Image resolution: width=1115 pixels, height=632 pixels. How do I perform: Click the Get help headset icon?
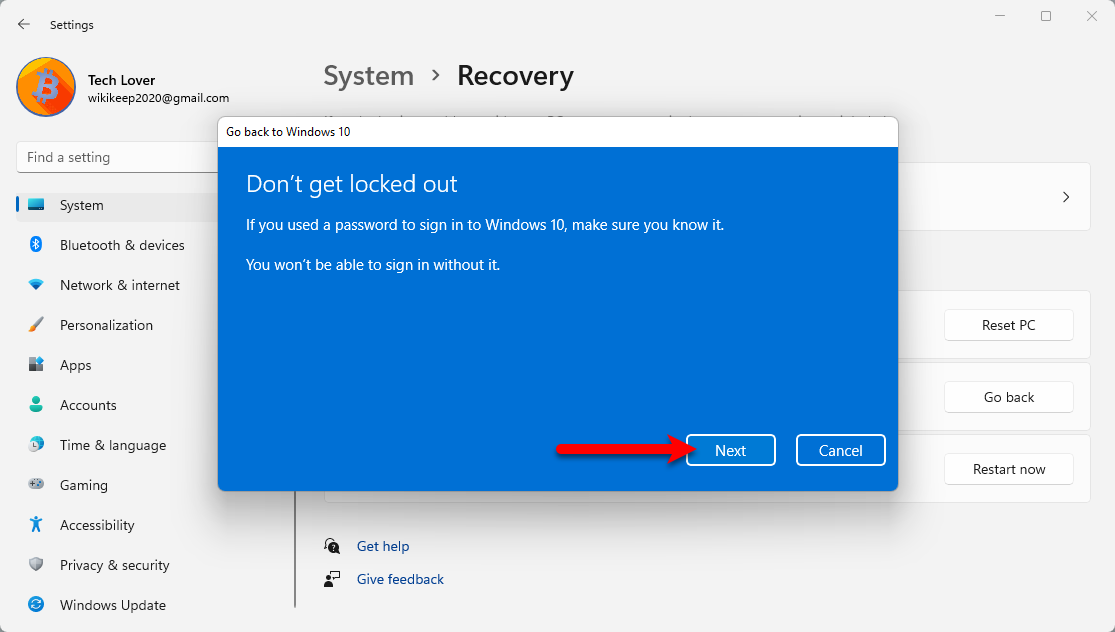click(332, 546)
